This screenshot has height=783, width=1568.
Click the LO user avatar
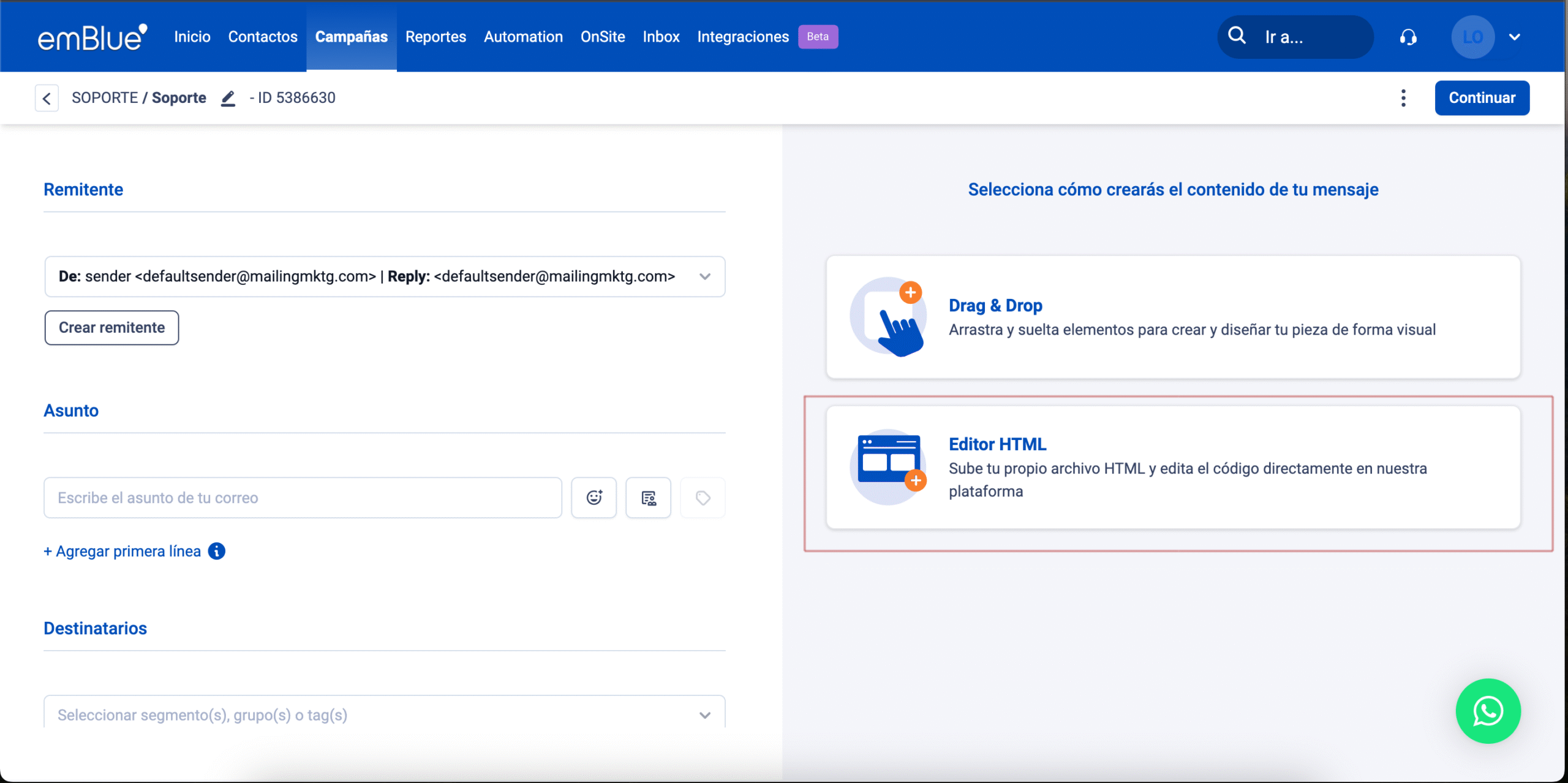click(1472, 37)
